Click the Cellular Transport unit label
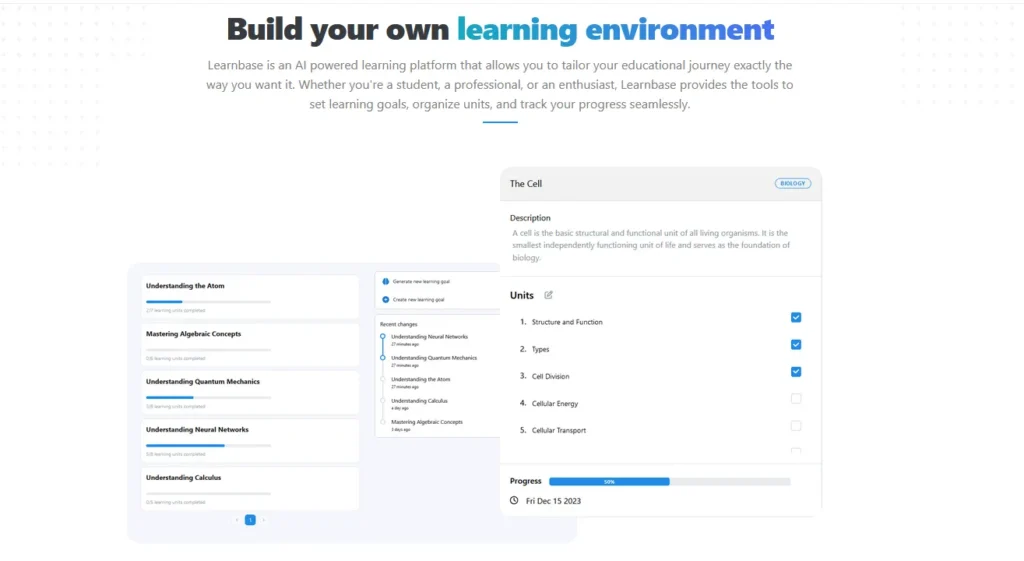 point(558,430)
